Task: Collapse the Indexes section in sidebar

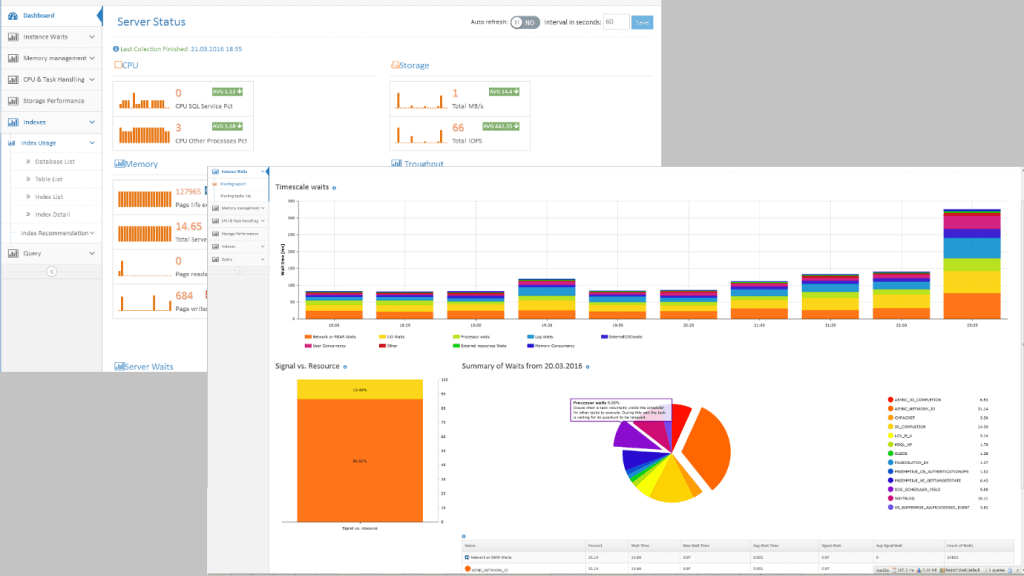Action: pyautogui.click(x=91, y=120)
